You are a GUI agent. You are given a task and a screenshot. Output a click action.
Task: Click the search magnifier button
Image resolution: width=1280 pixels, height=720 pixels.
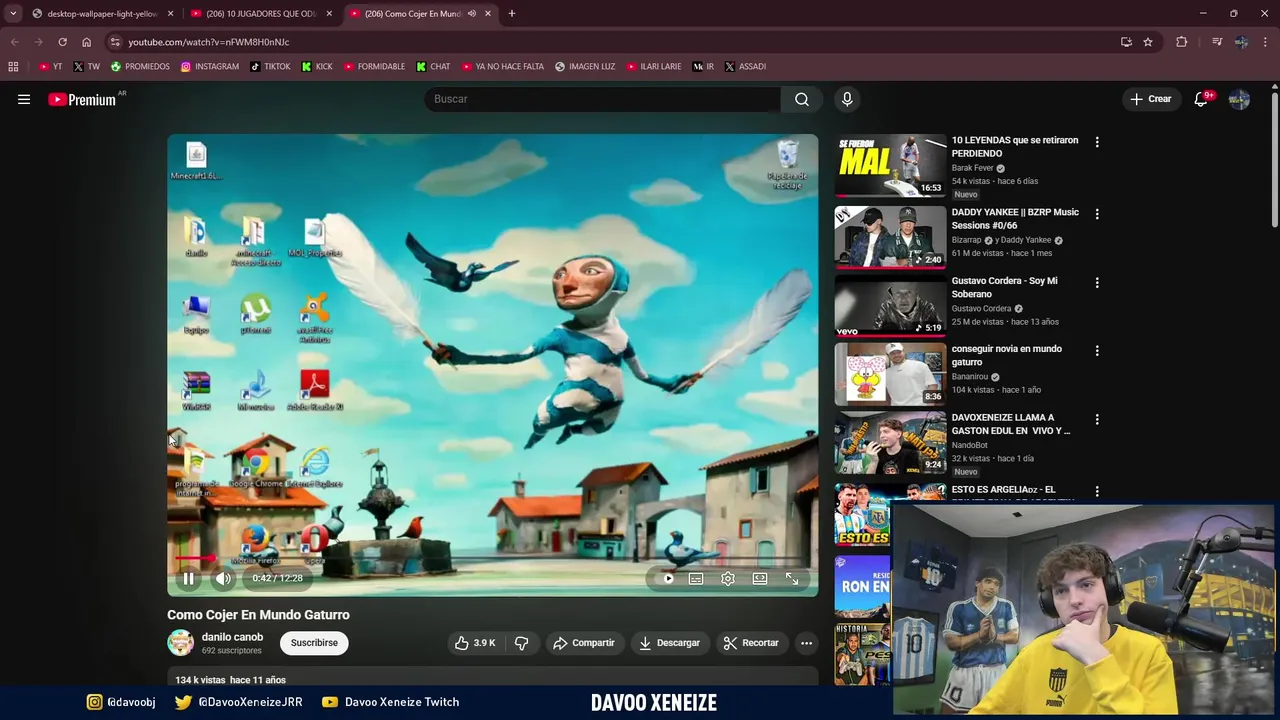click(802, 99)
